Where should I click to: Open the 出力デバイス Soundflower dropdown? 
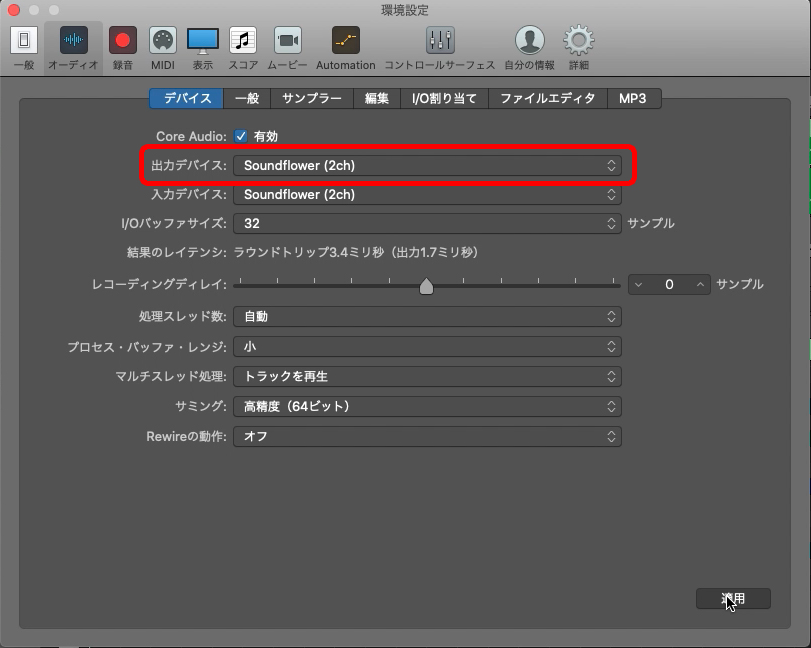click(427, 165)
